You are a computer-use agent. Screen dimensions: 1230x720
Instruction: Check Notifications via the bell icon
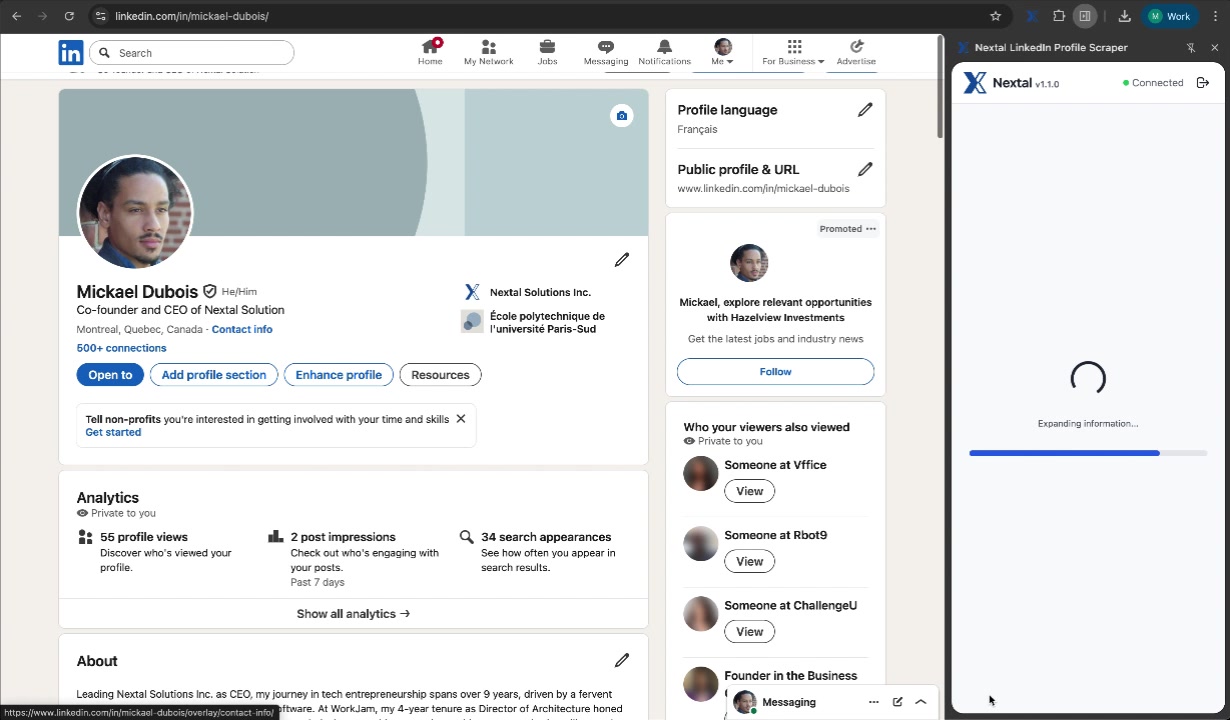pos(664,46)
